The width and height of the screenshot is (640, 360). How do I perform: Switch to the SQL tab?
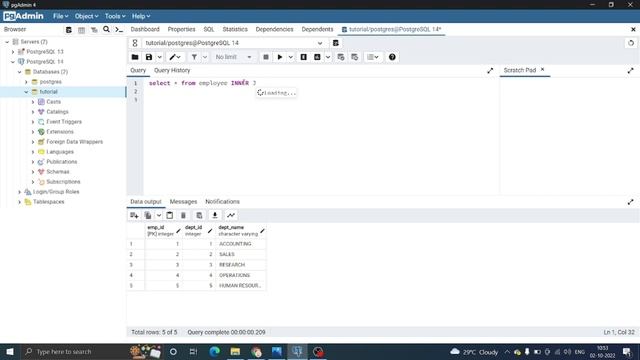(209, 29)
